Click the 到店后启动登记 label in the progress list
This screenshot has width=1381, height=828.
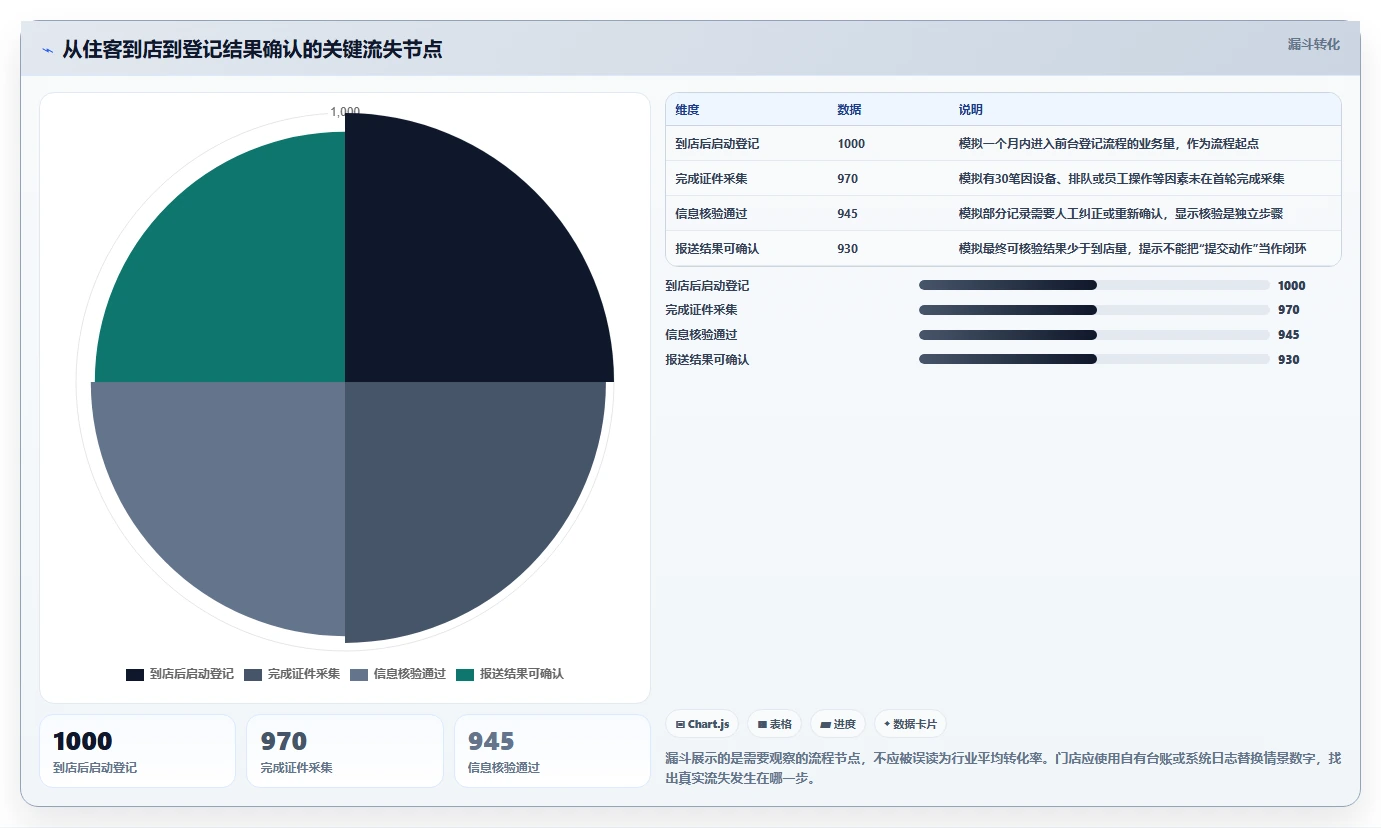[x=707, y=286]
